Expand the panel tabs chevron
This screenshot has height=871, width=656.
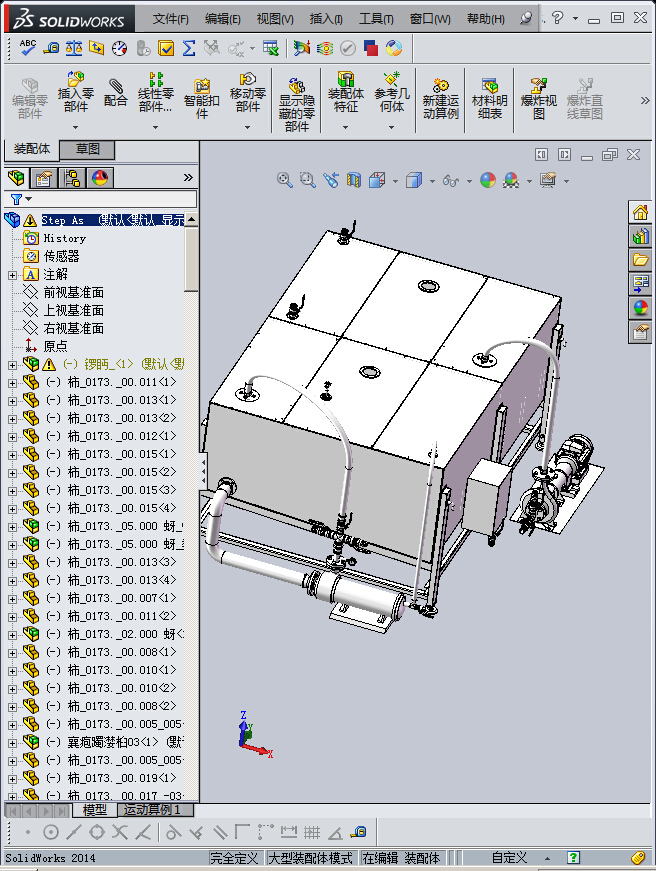(188, 177)
